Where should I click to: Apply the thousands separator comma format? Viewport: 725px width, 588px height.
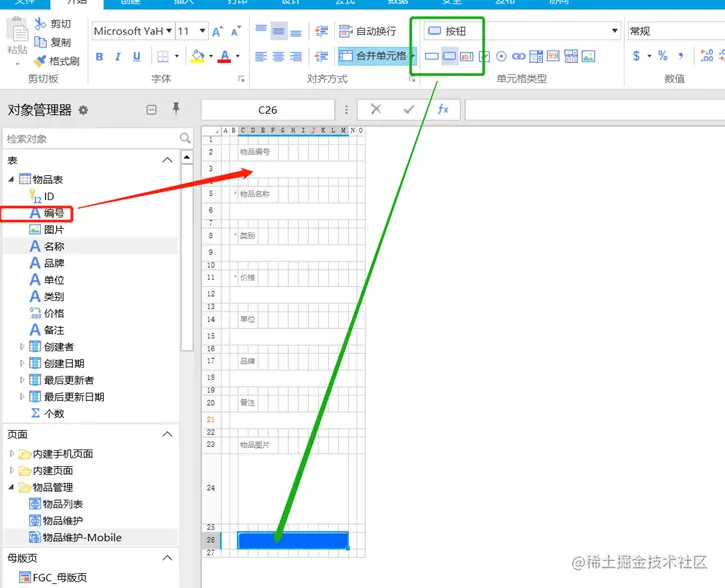(x=680, y=56)
